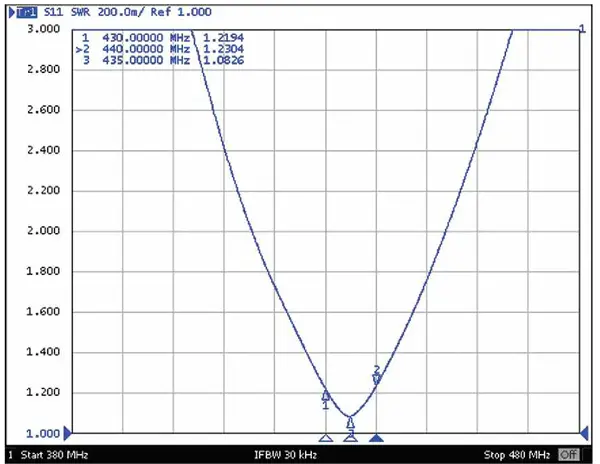The image size is (600, 464).
Task: Click right reference level arrow at 1.000
Action: [x=585, y=433]
